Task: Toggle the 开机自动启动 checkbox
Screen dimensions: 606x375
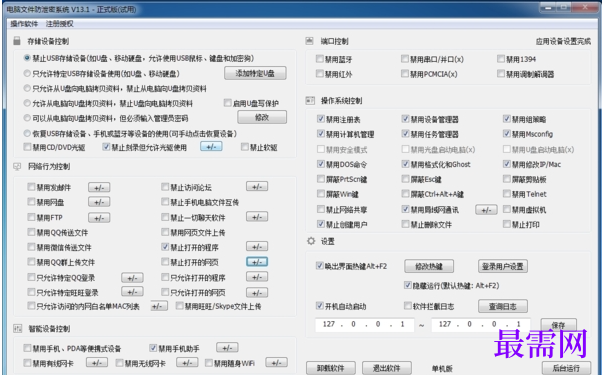Action: [x=320, y=306]
